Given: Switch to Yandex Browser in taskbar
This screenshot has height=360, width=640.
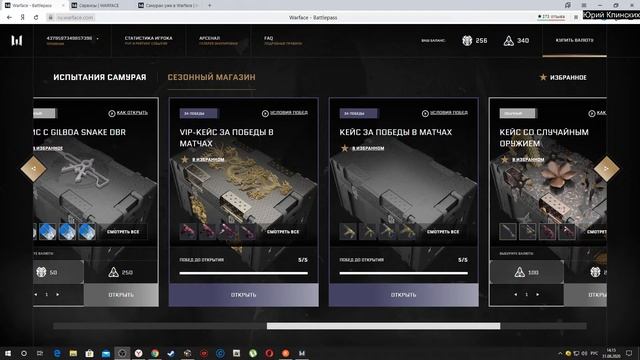Looking at the screenshot, I should pos(138,353).
